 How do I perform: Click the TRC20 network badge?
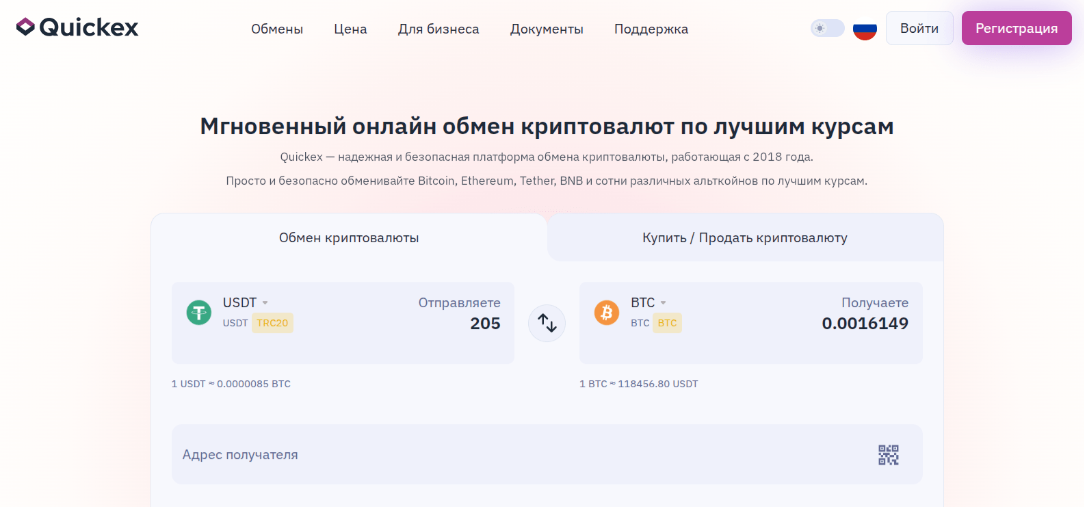pos(272,322)
